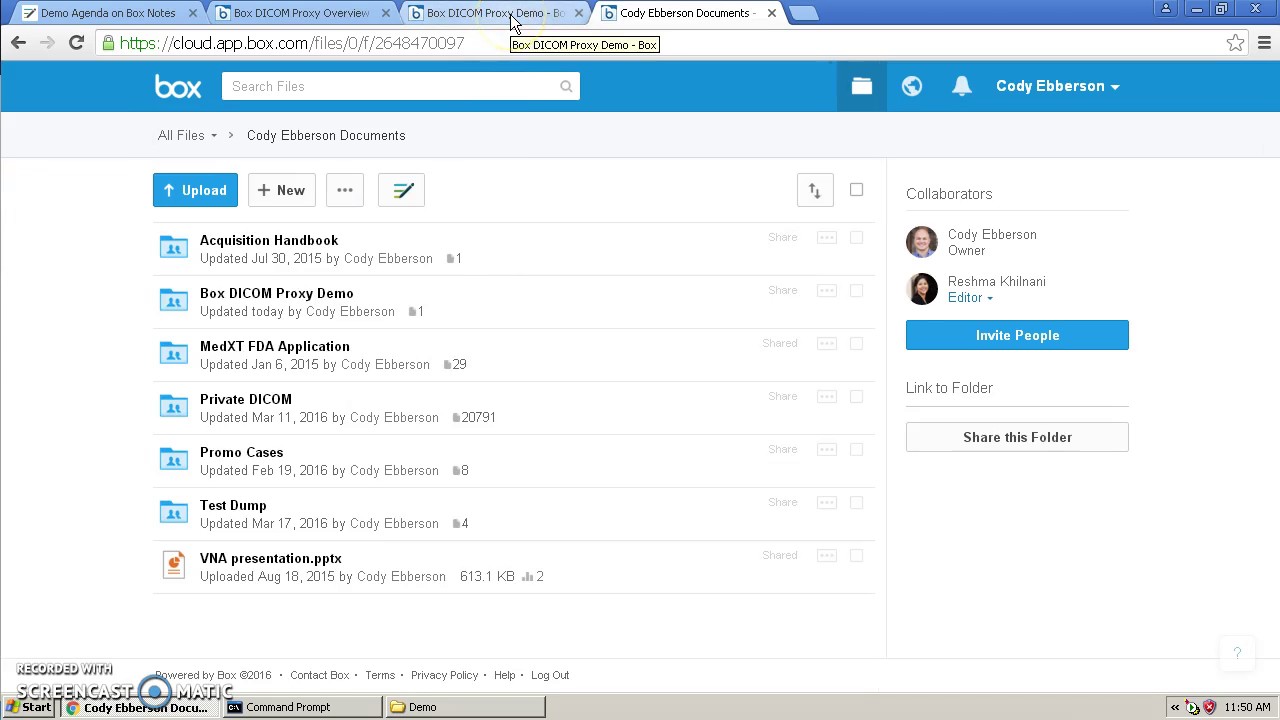This screenshot has width=1280, height=720.
Task: Switch to Box DICOM Proxy Demo tab
Action: tap(495, 13)
